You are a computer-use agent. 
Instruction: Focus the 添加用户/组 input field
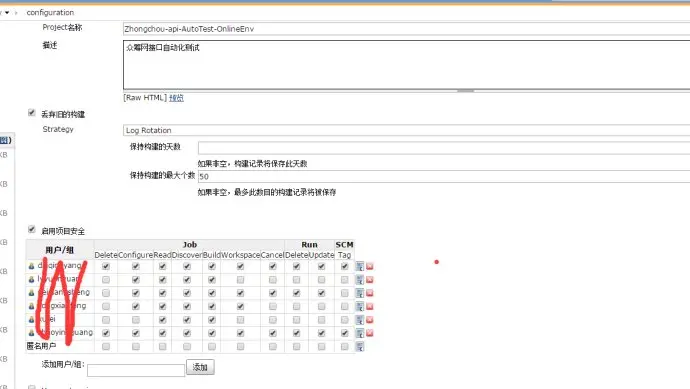136,371
